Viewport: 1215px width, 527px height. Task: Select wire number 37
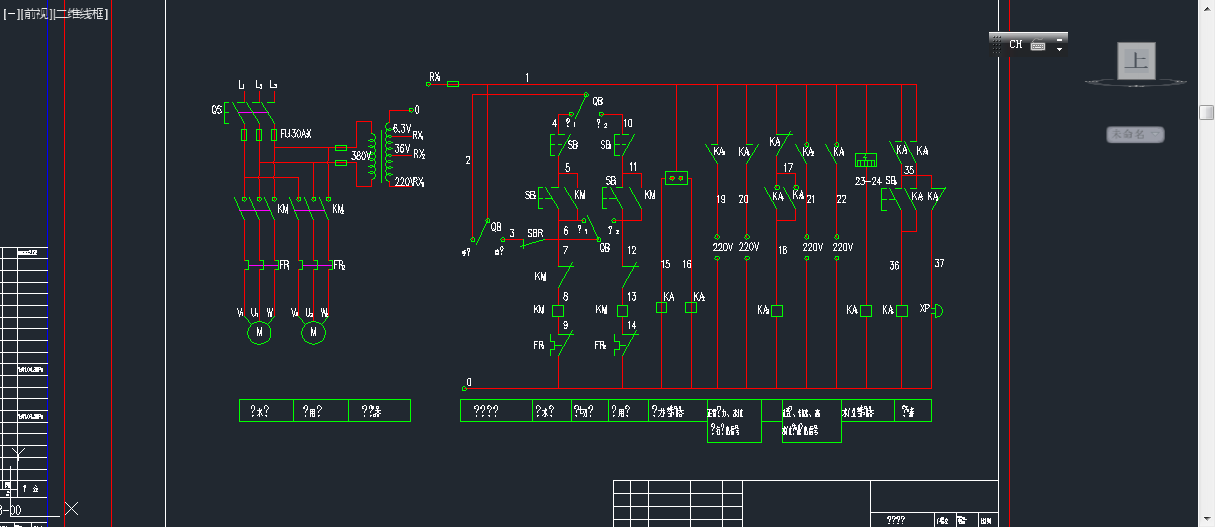[x=938, y=264]
